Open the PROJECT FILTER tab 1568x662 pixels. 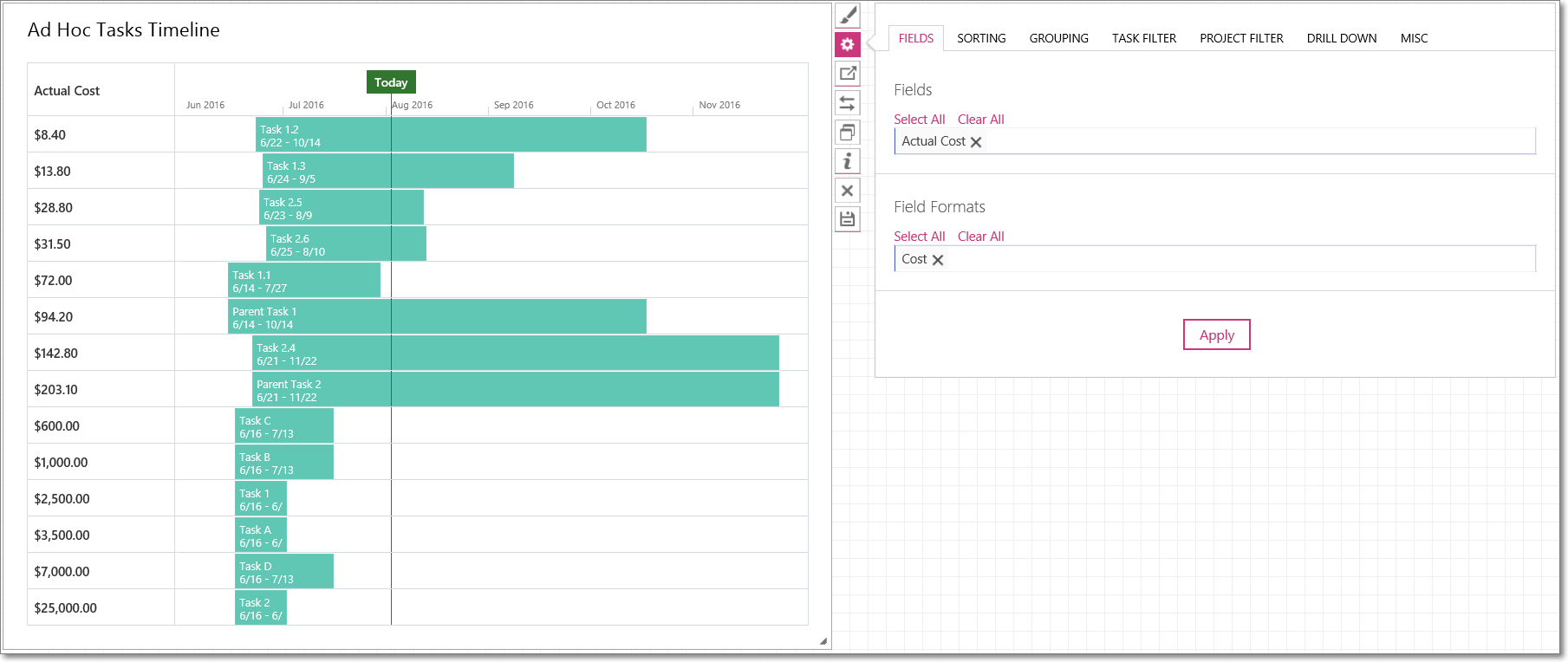pyautogui.click(x=1241, y=38)
